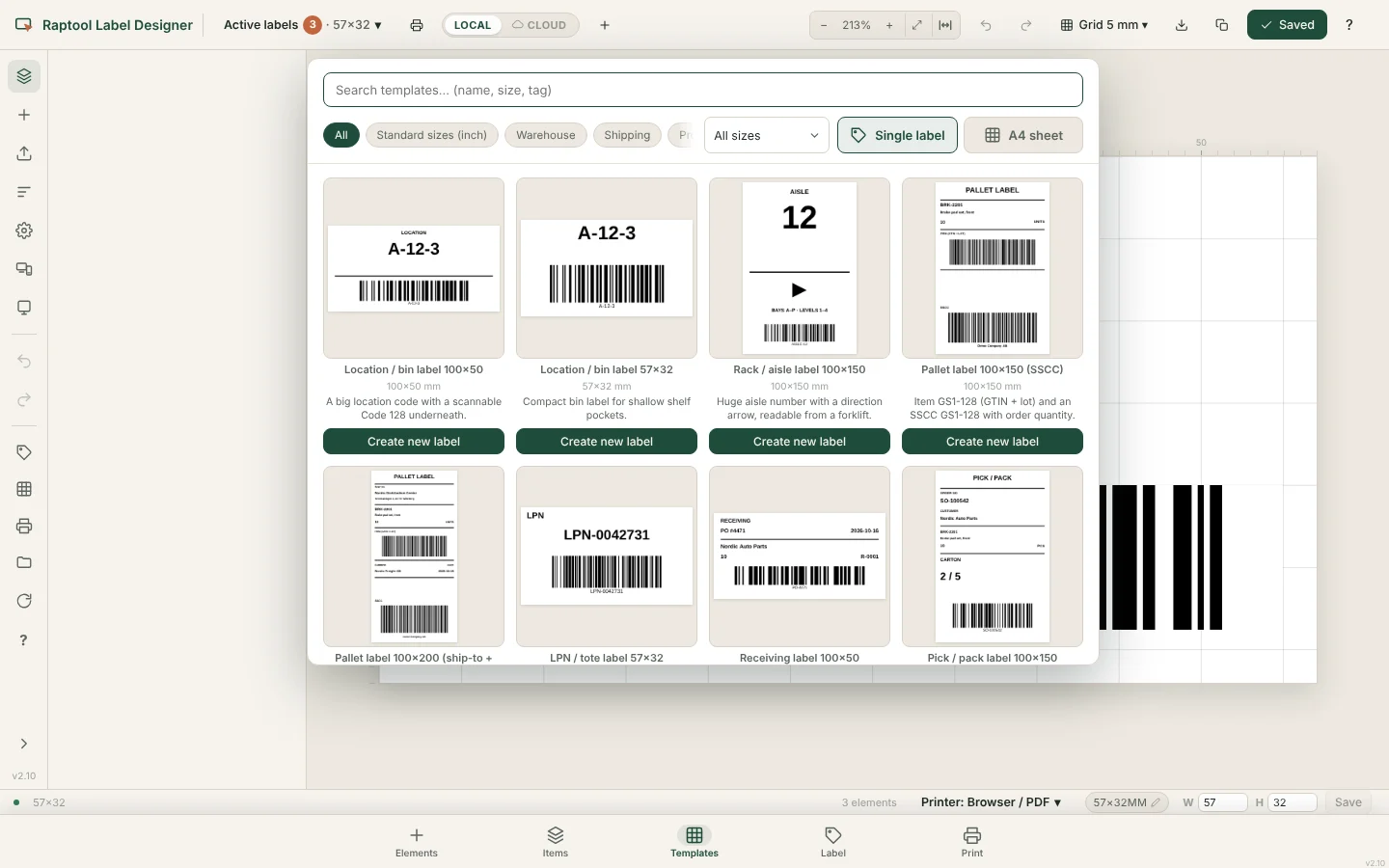
Task: Click the printer icon in left sidebar
Action: click(24, 526)
